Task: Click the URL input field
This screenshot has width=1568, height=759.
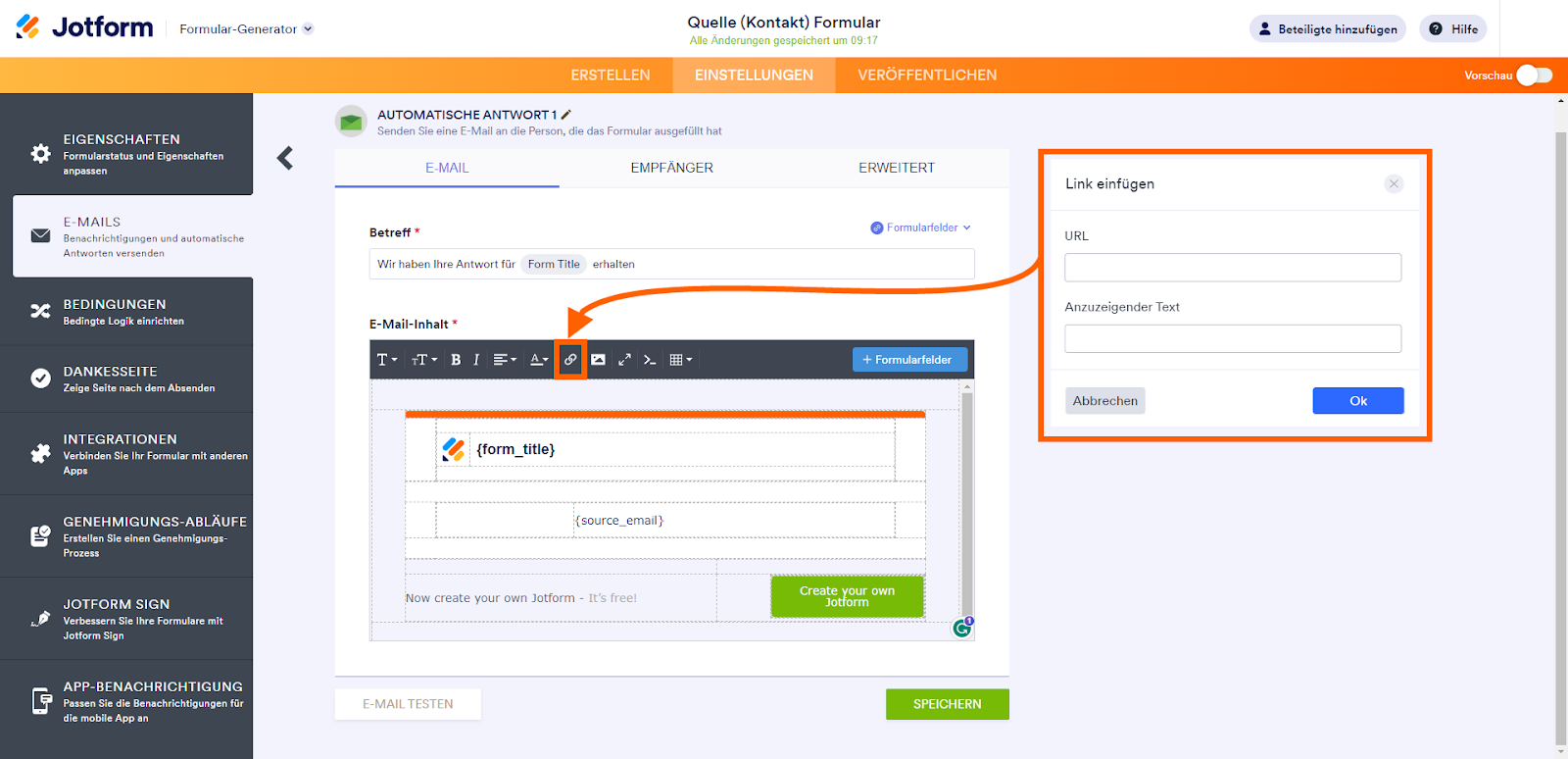Action: [x=1233, y=268]
